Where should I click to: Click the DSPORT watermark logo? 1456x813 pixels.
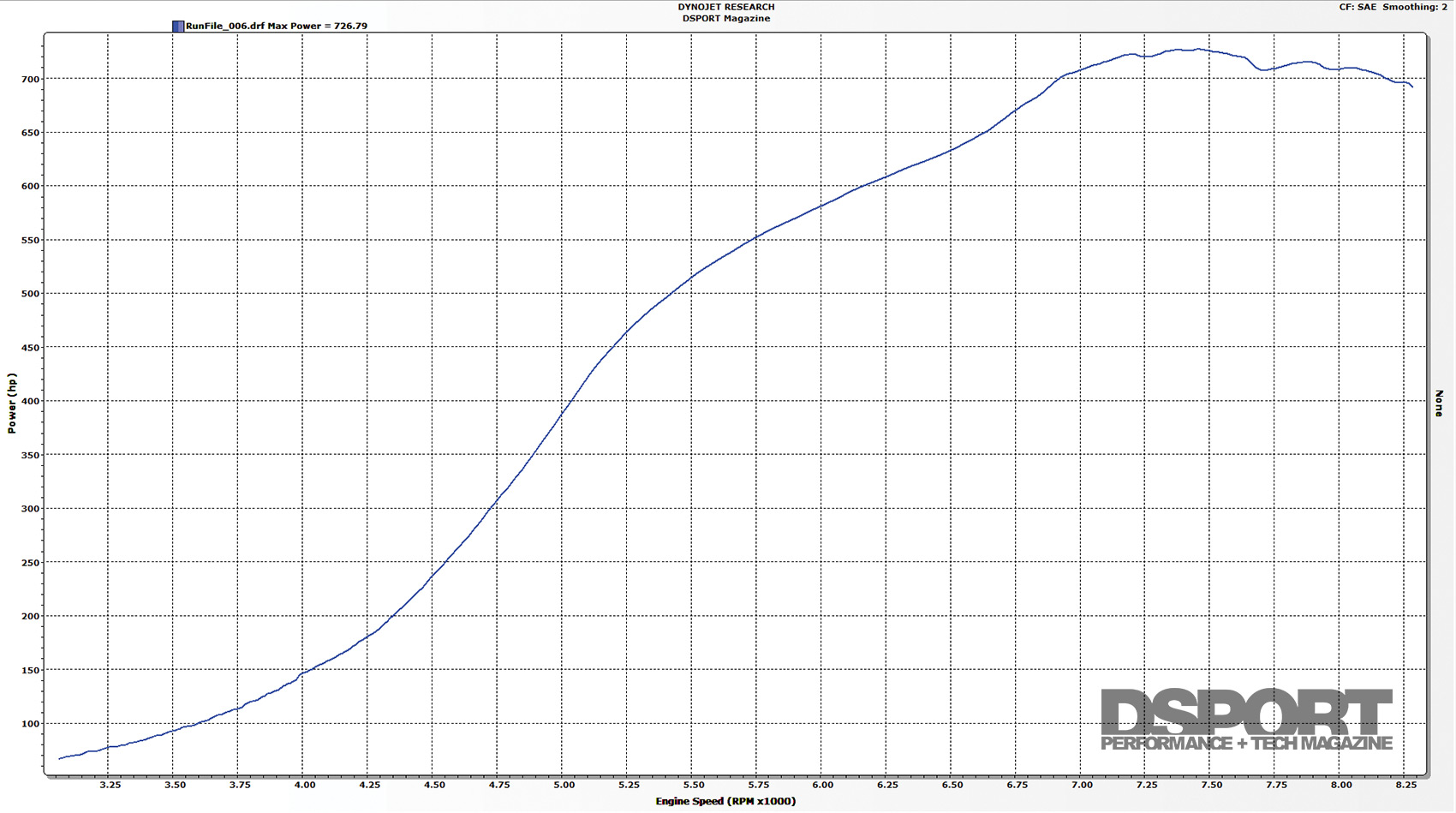1246,711
